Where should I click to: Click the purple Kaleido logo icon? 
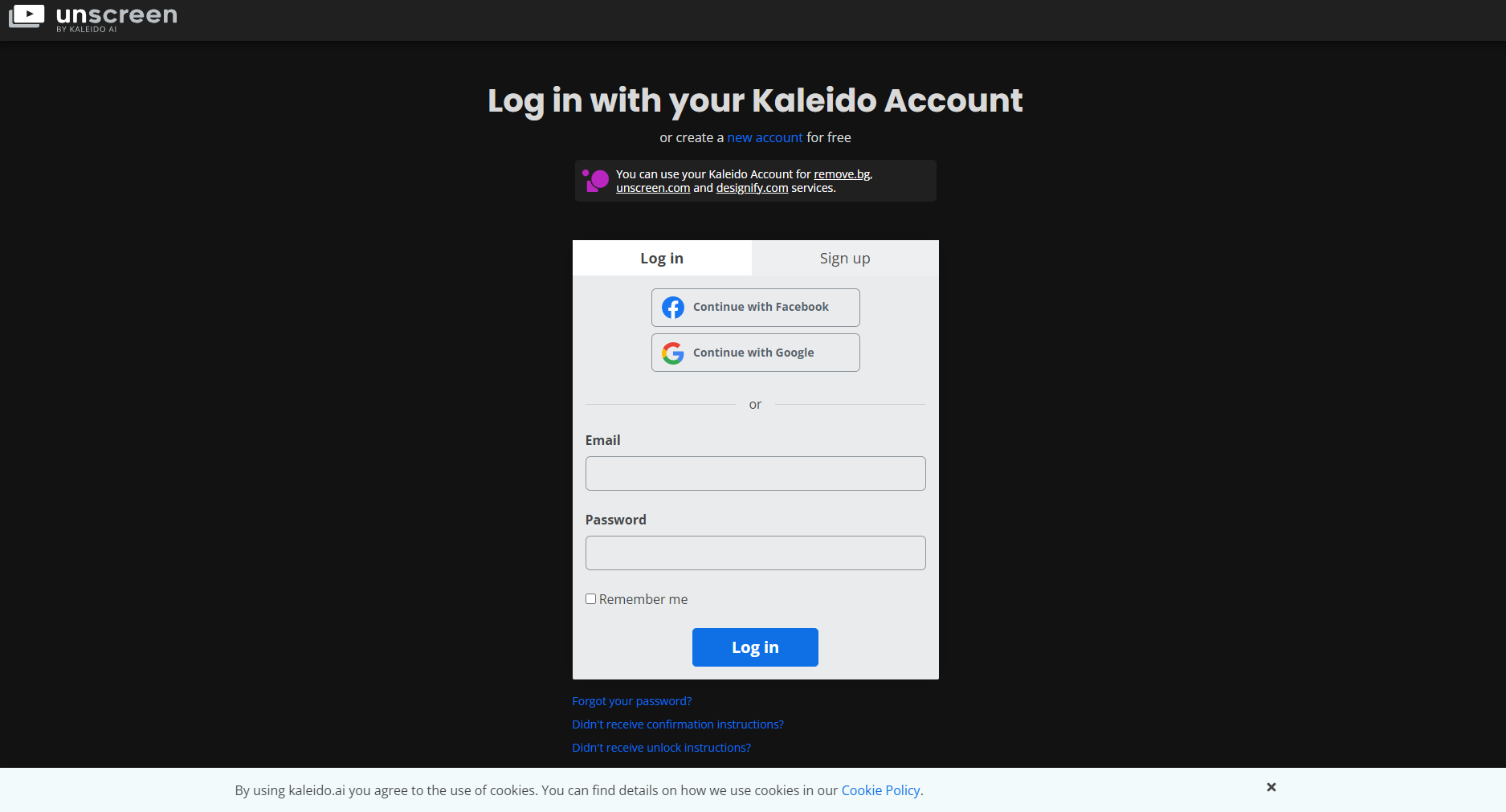click(x=595, y=181)
